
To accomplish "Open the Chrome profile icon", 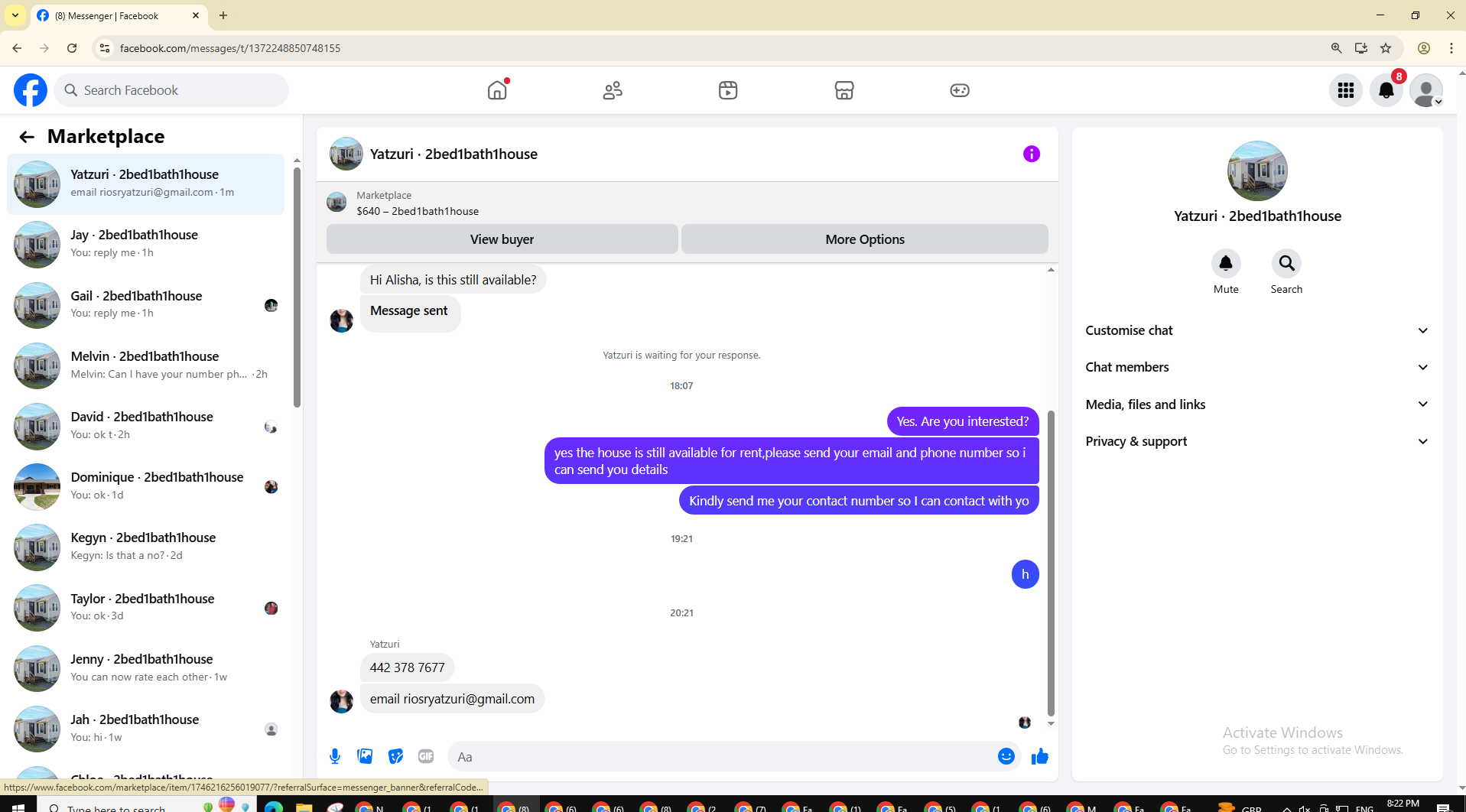I will point(1424,48).
